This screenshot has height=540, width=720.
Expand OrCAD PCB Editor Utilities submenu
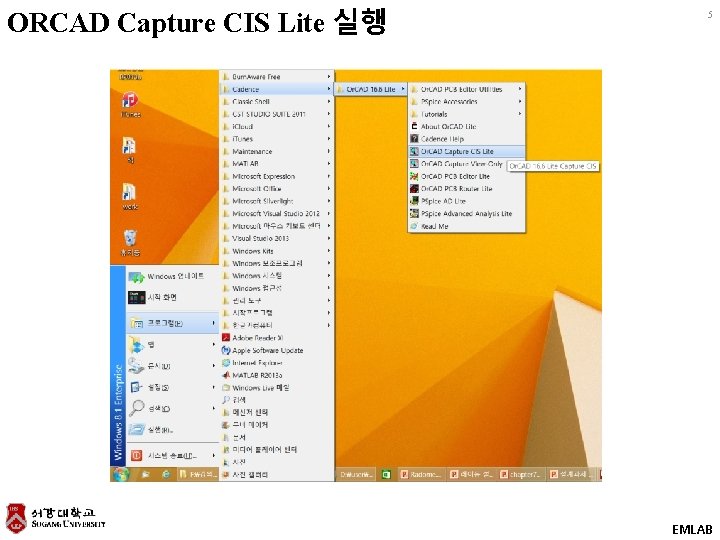coord(467,89)
